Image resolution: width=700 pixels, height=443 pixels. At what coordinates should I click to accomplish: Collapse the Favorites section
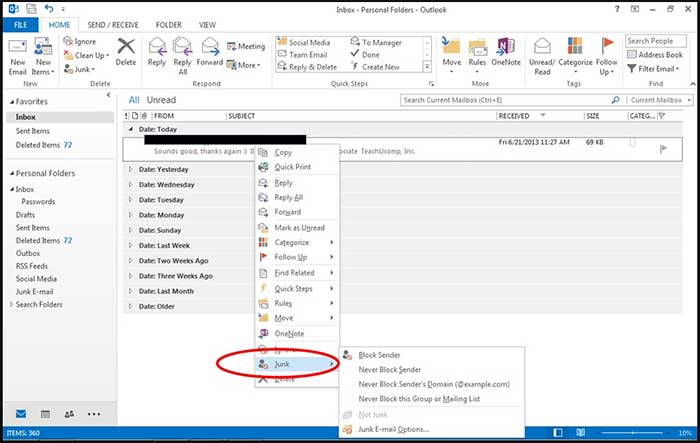click(12, 102)
